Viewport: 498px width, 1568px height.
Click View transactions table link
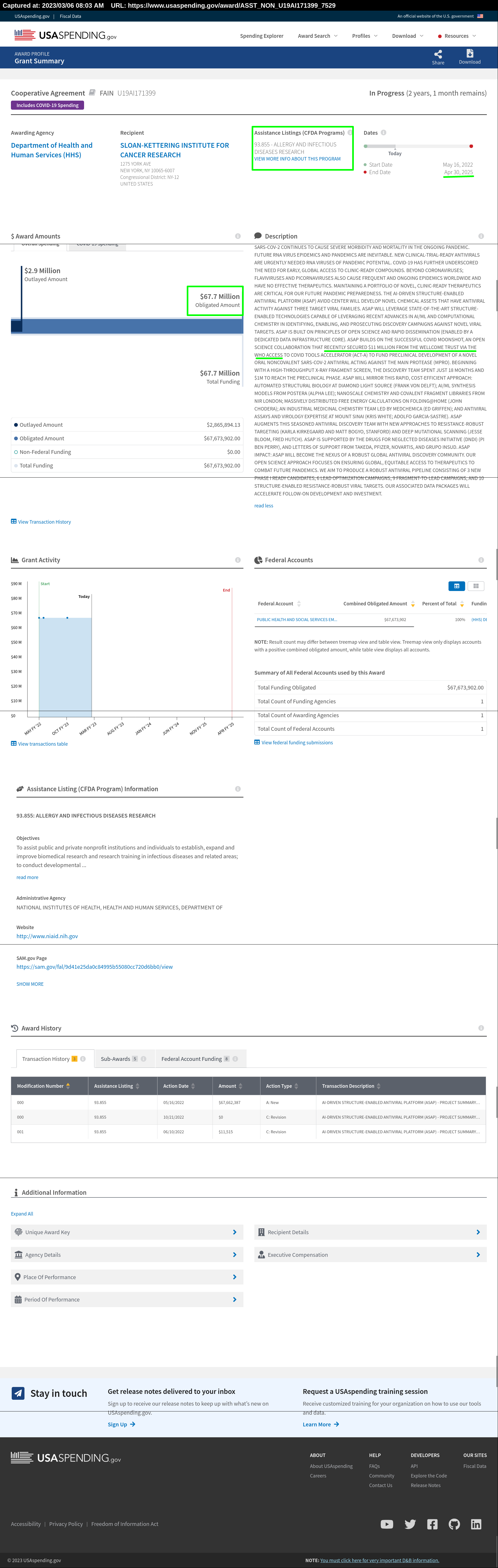(x=40, y=744)
